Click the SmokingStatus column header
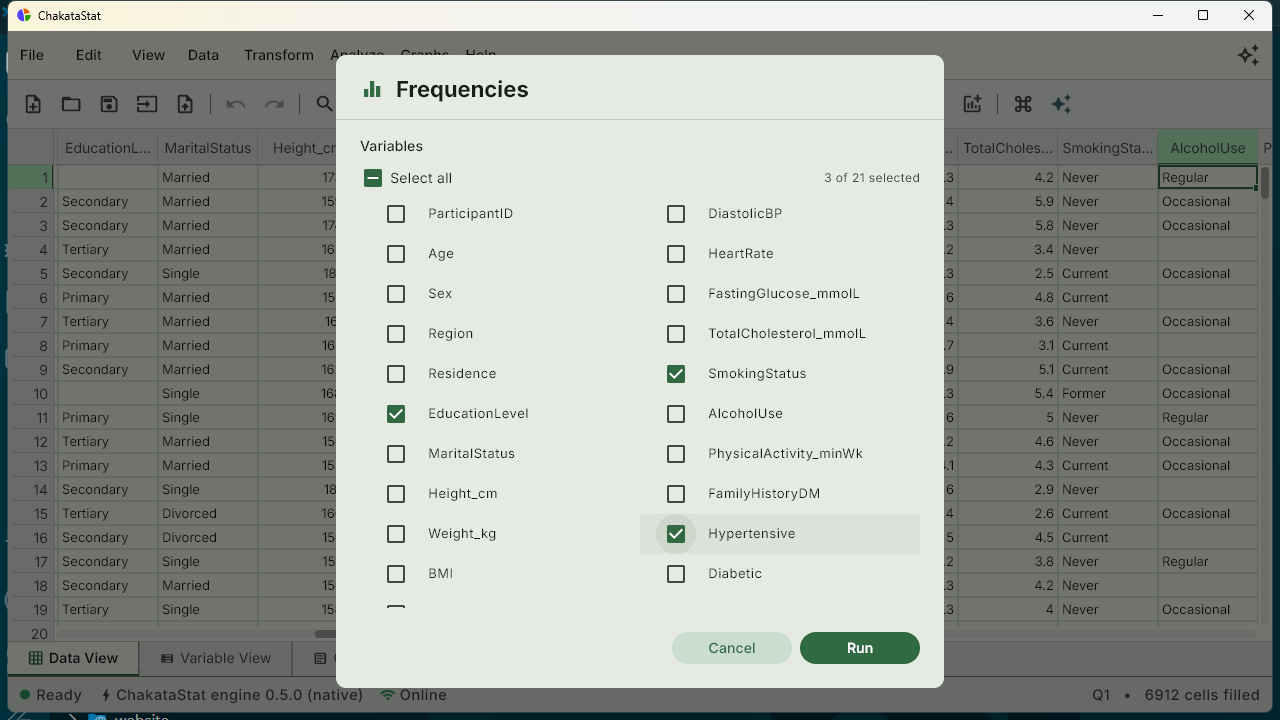This screenshot has height=720, width=1280. (x=1108, y=148)
